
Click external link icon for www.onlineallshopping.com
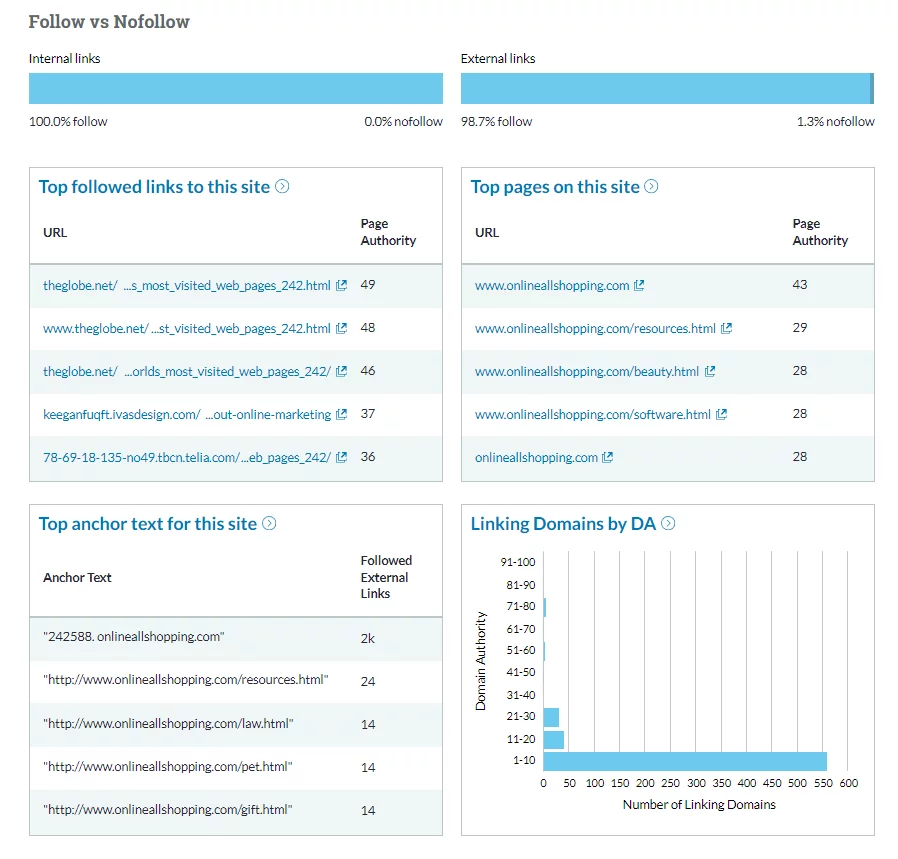[x=639, y=285]
